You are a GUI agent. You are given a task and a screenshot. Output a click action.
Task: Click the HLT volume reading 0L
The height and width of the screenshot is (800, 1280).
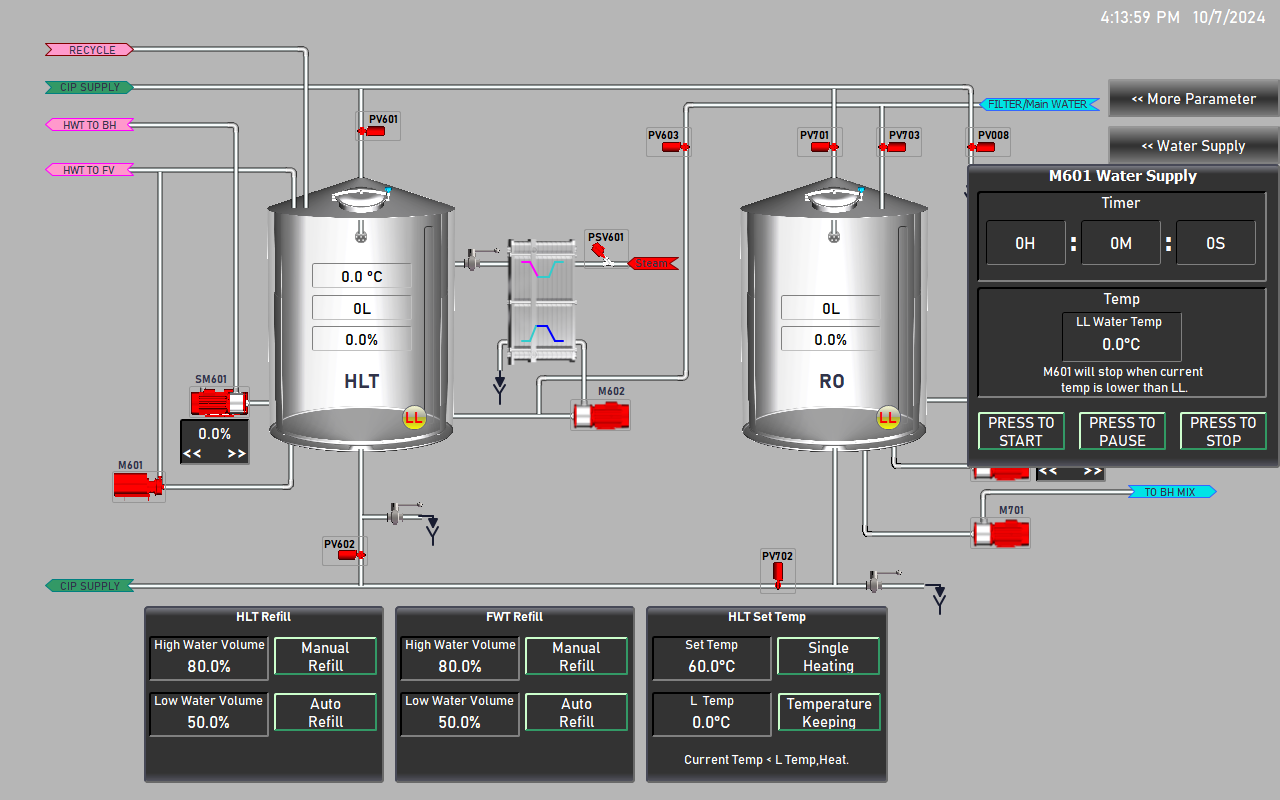pos(362,309)
